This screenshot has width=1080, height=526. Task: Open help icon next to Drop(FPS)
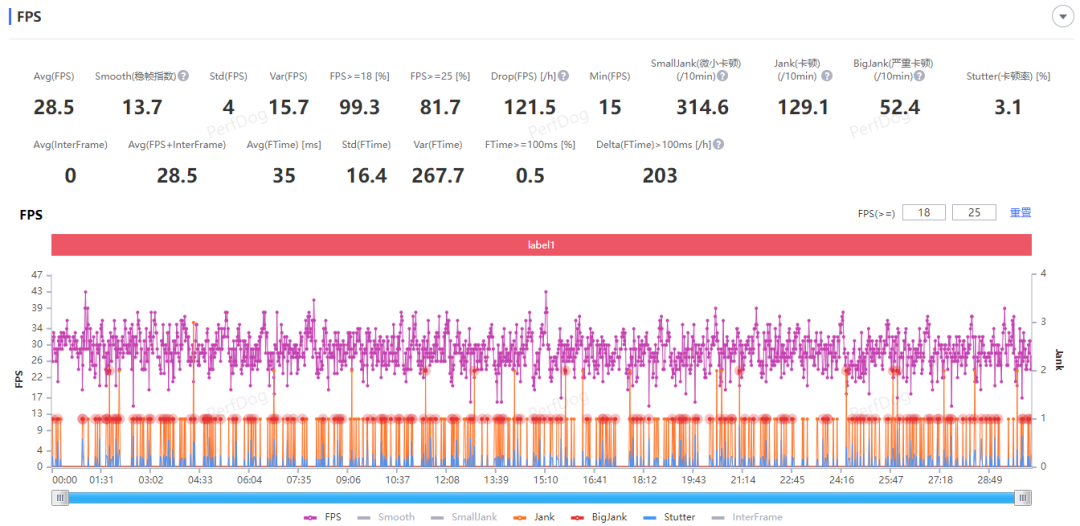point(563,76)
